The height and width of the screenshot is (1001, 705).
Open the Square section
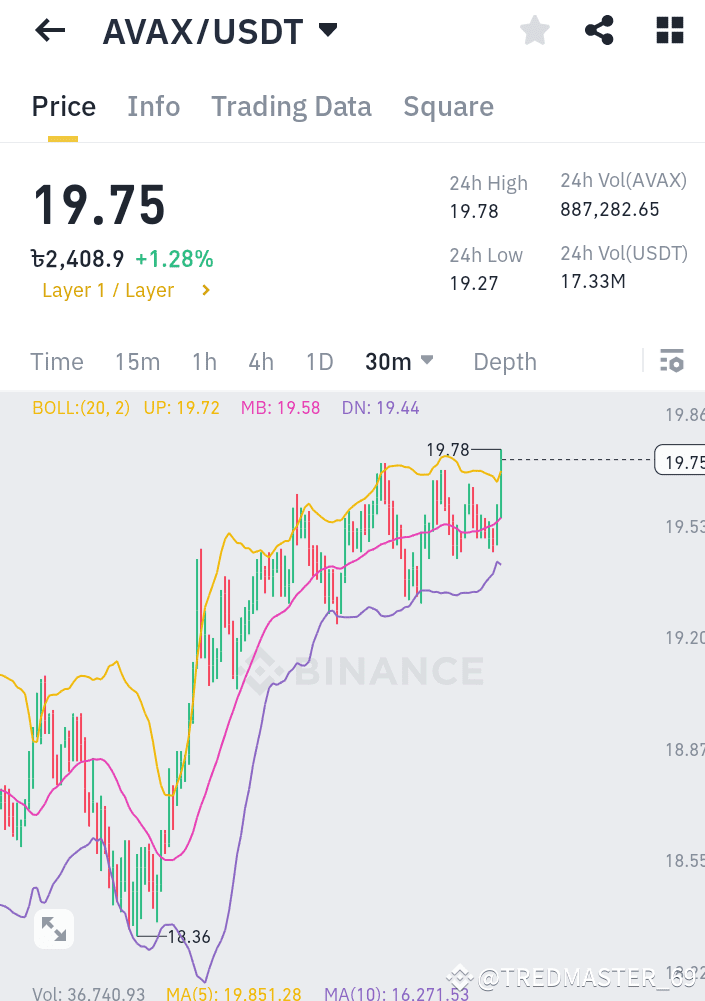tap(448, 106)
